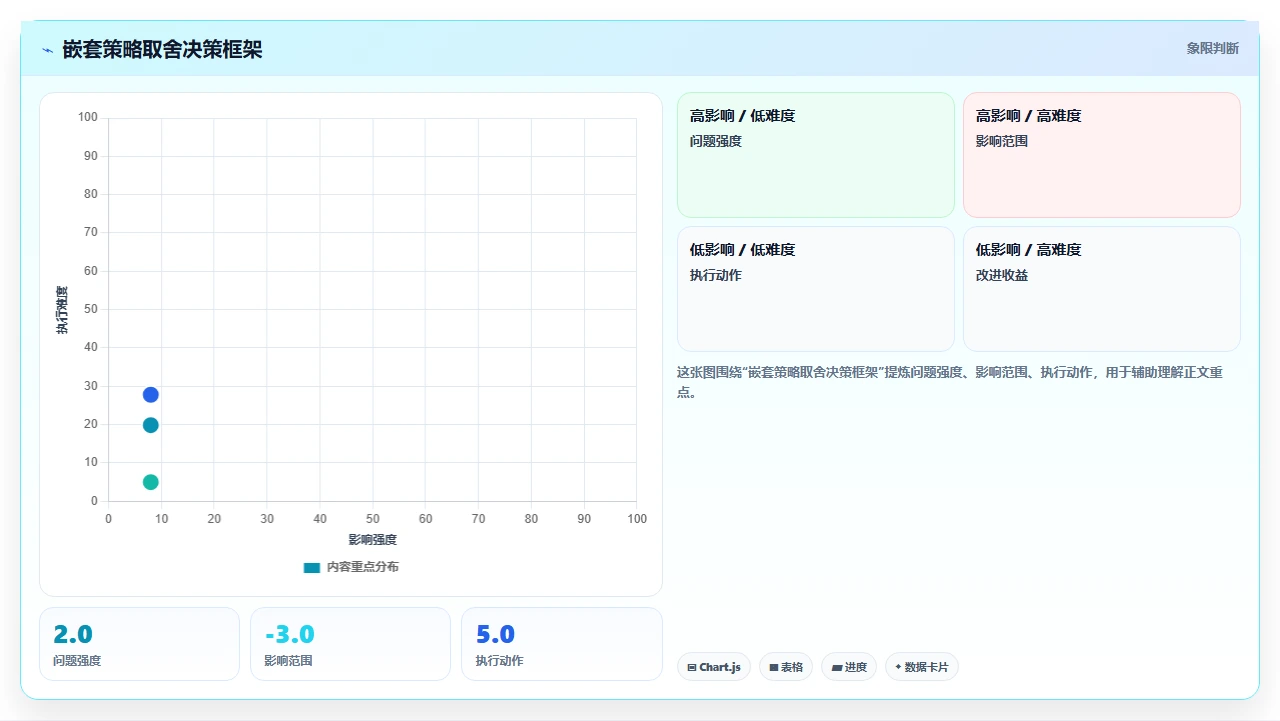Click the teal legend color box
This screenshot has width=1280, height=721.
pyautogui.click(x=312, y=567)
